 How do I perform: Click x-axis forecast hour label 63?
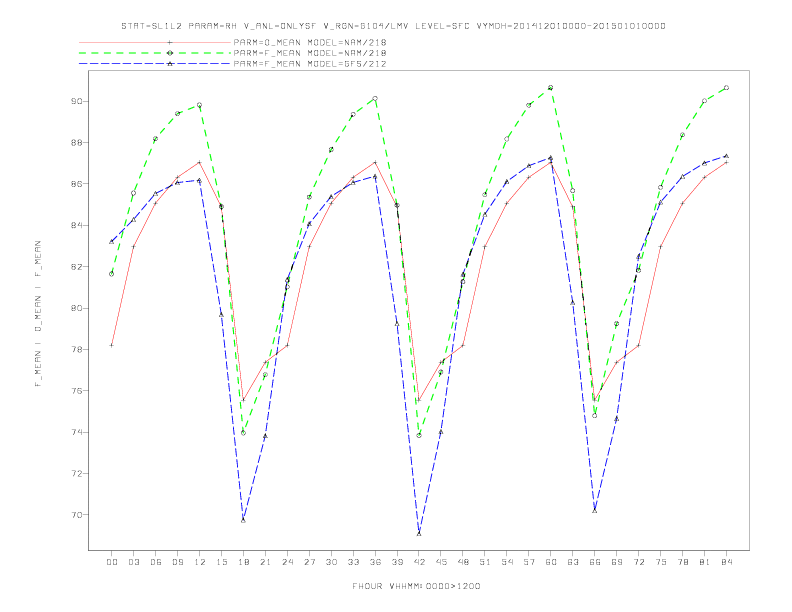pyautogui.click(x=573, y=562)
